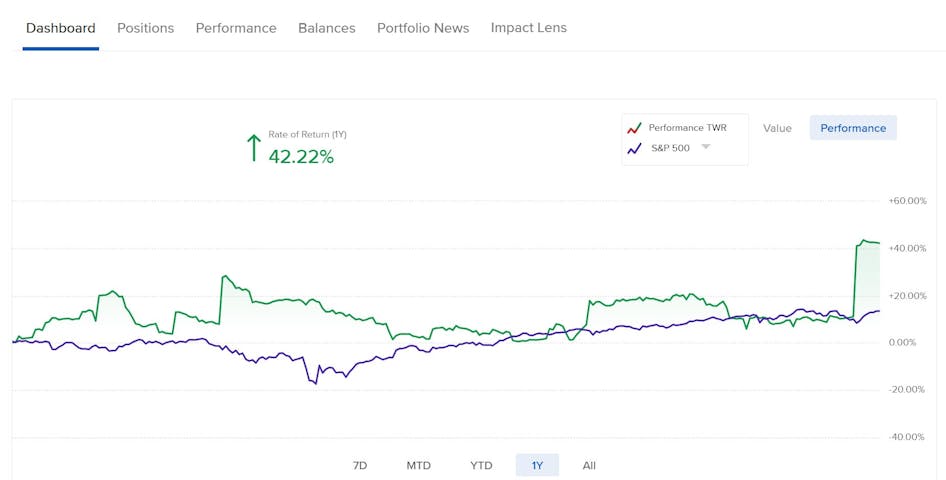Pick the 1Y time range
Screen dimensions: 946x480
(537, 465)
